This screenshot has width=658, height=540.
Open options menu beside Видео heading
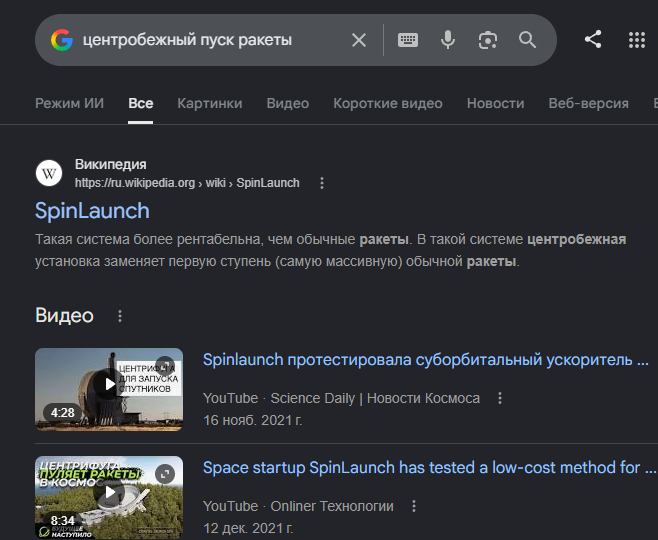pyautogui.click(x=120, y=316)
